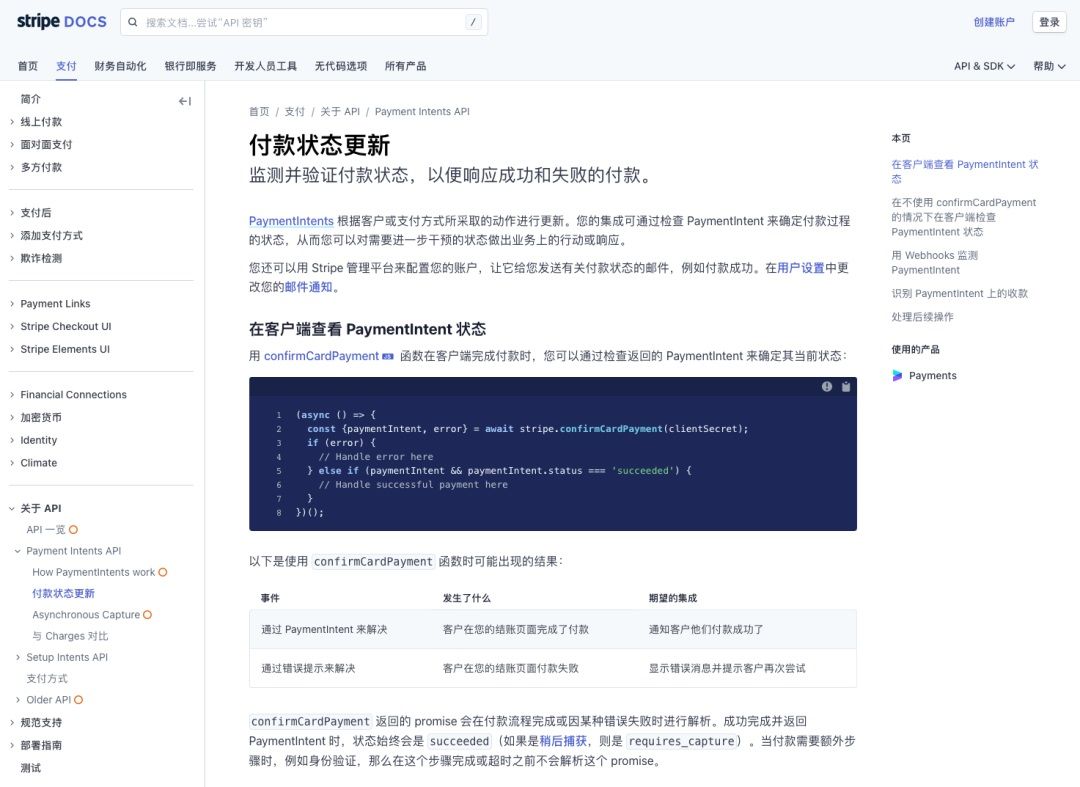This screenshot has height=787, width=1080.
Task: Click the Stripe Docs logo
Action: (x=61, y=21)
